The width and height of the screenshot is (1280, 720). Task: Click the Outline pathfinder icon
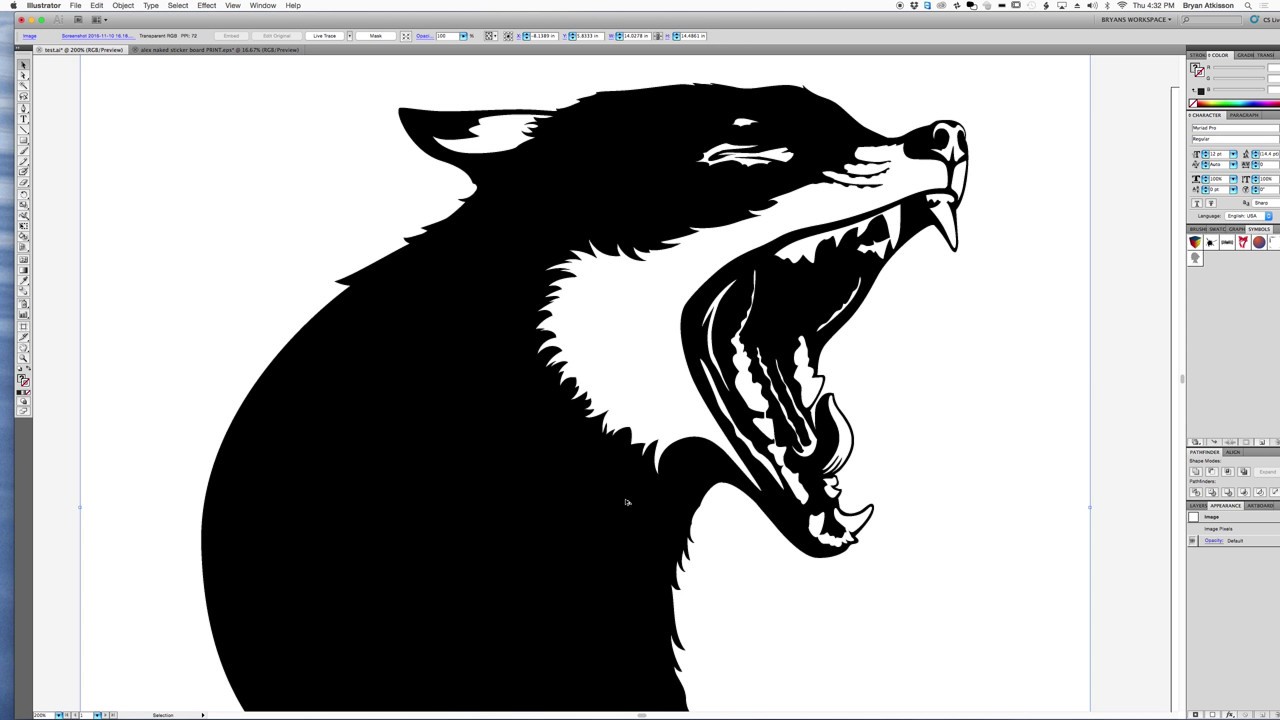tap(1260, 492)
